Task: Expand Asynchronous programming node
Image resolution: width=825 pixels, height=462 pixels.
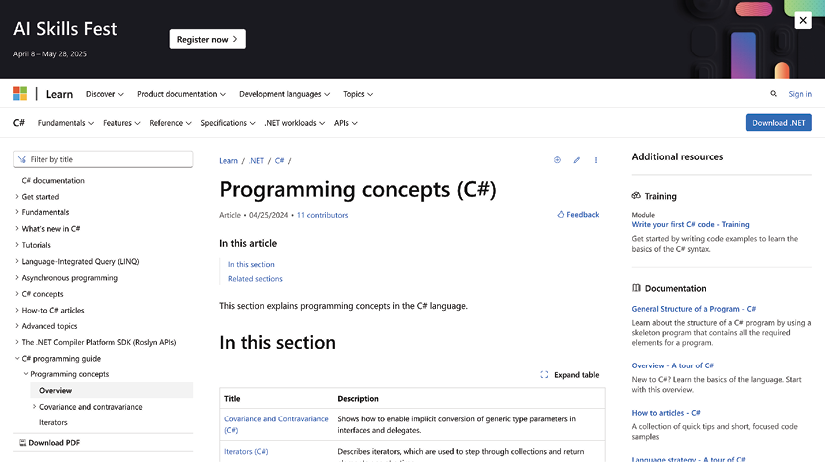Action: (17, 277)
